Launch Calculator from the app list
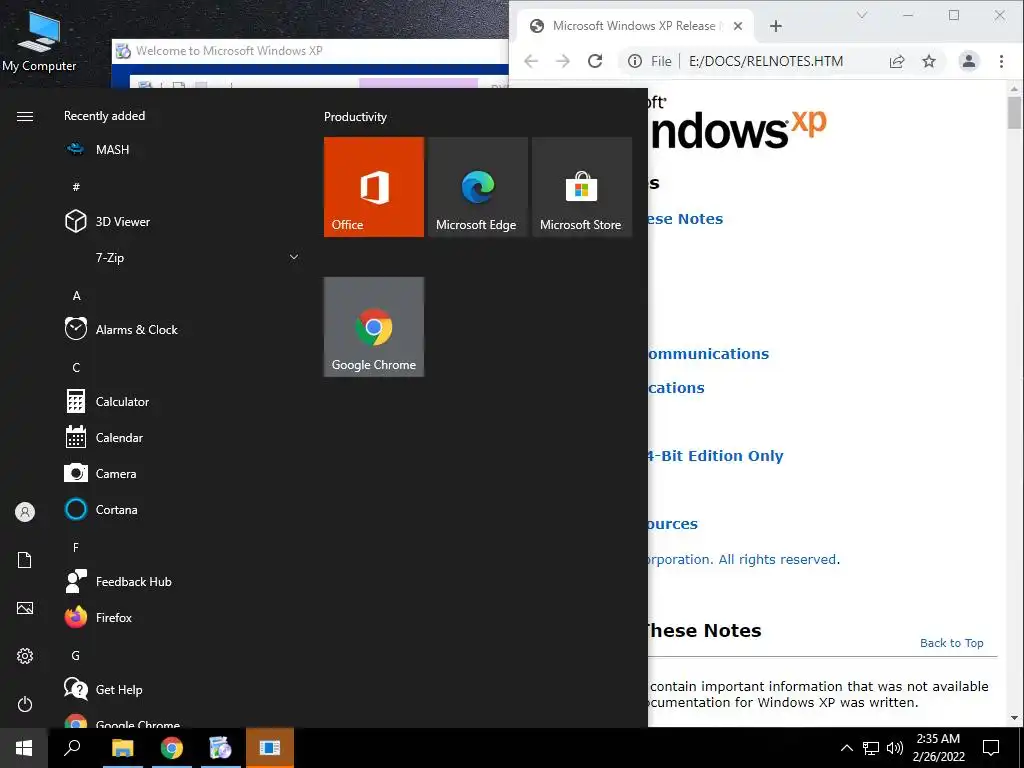This screenshot has height=768, width=1024. [x=183, y=402]
